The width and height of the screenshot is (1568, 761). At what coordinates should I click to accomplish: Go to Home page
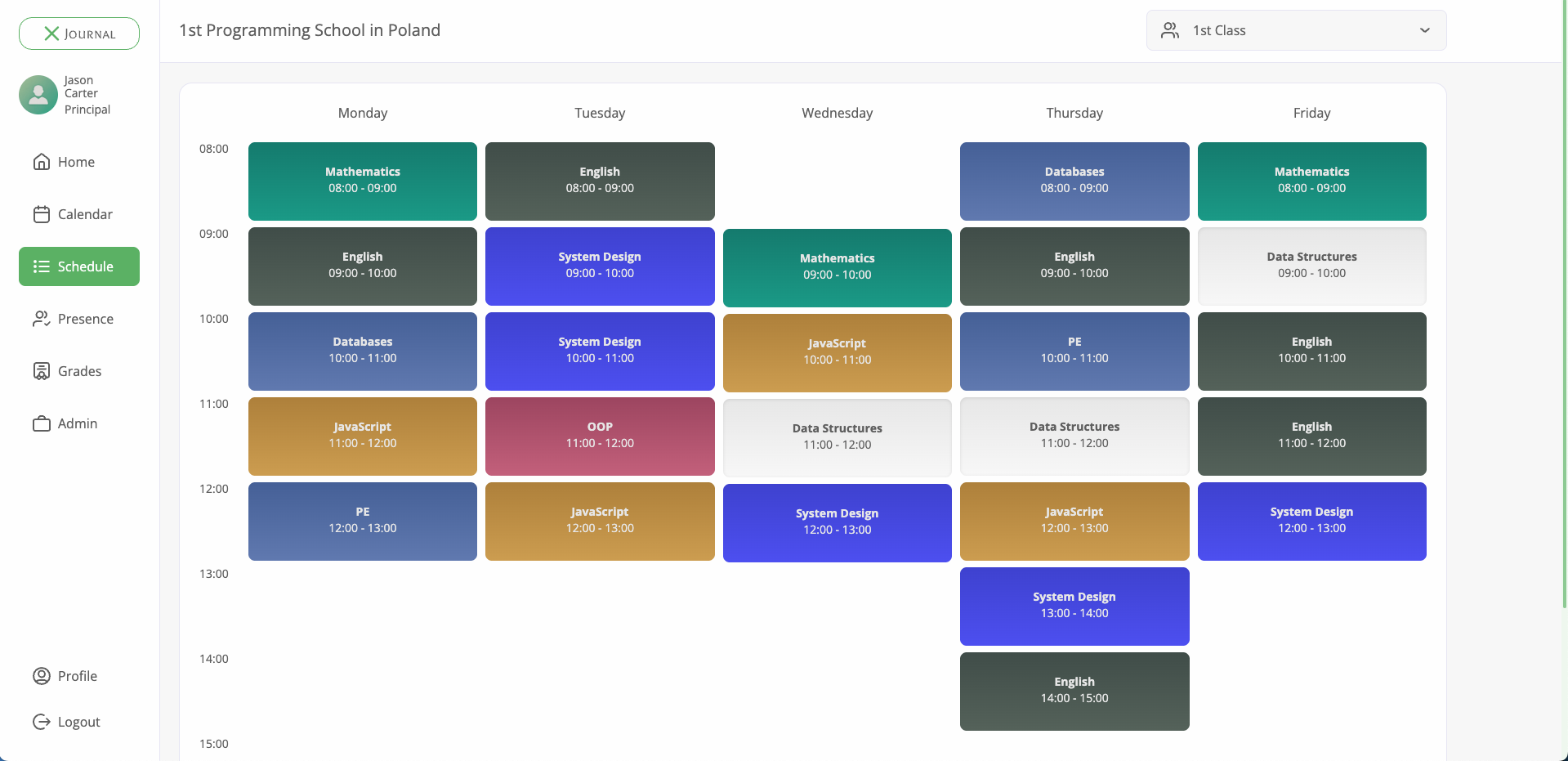tap(79, 162)
